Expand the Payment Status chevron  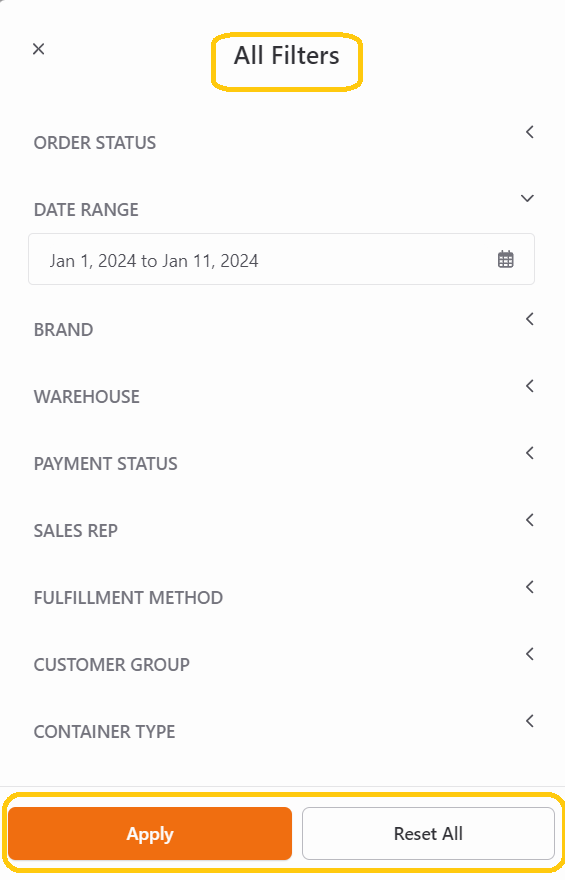click(529, 453)
